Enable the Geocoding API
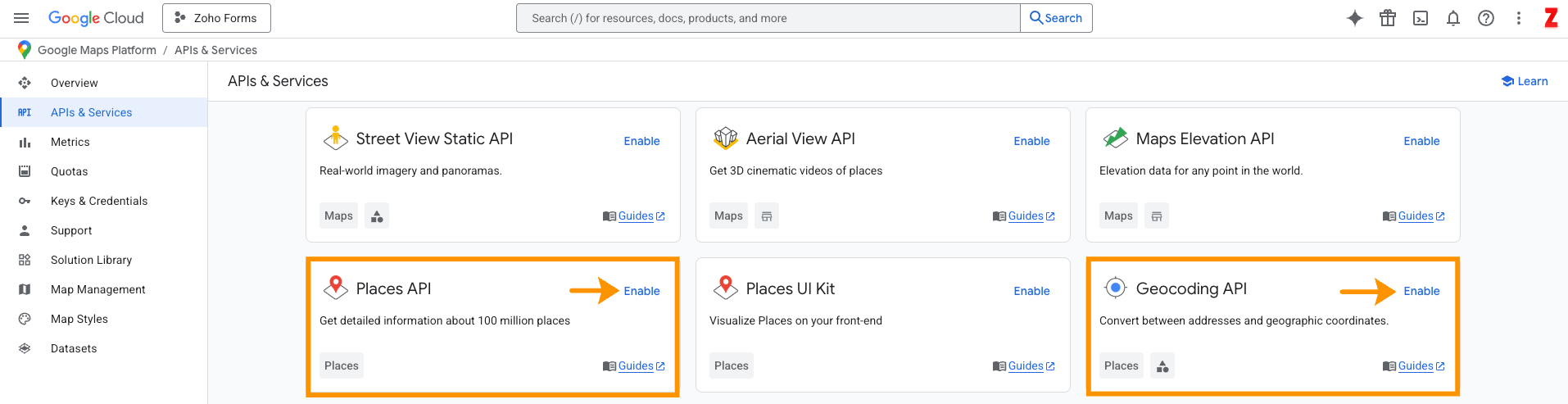 pyautogui.click(x=1421, y=291)
